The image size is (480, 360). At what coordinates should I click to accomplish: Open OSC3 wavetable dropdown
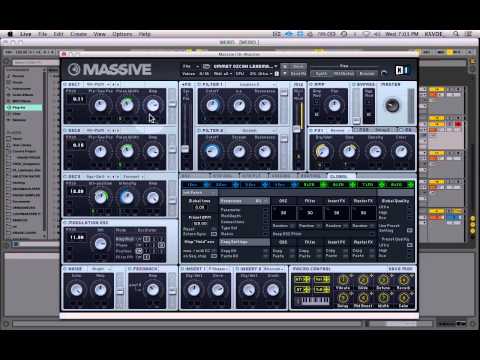pyautogui.click(x=98, y=176)
